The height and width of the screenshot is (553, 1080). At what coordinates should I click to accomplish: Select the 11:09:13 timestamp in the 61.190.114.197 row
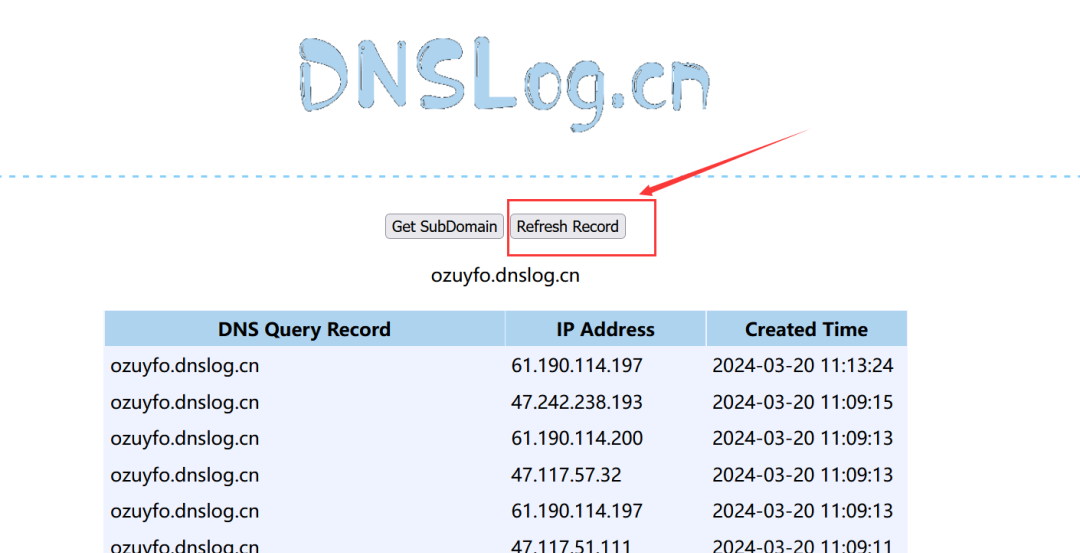click(x=802, y=511)
